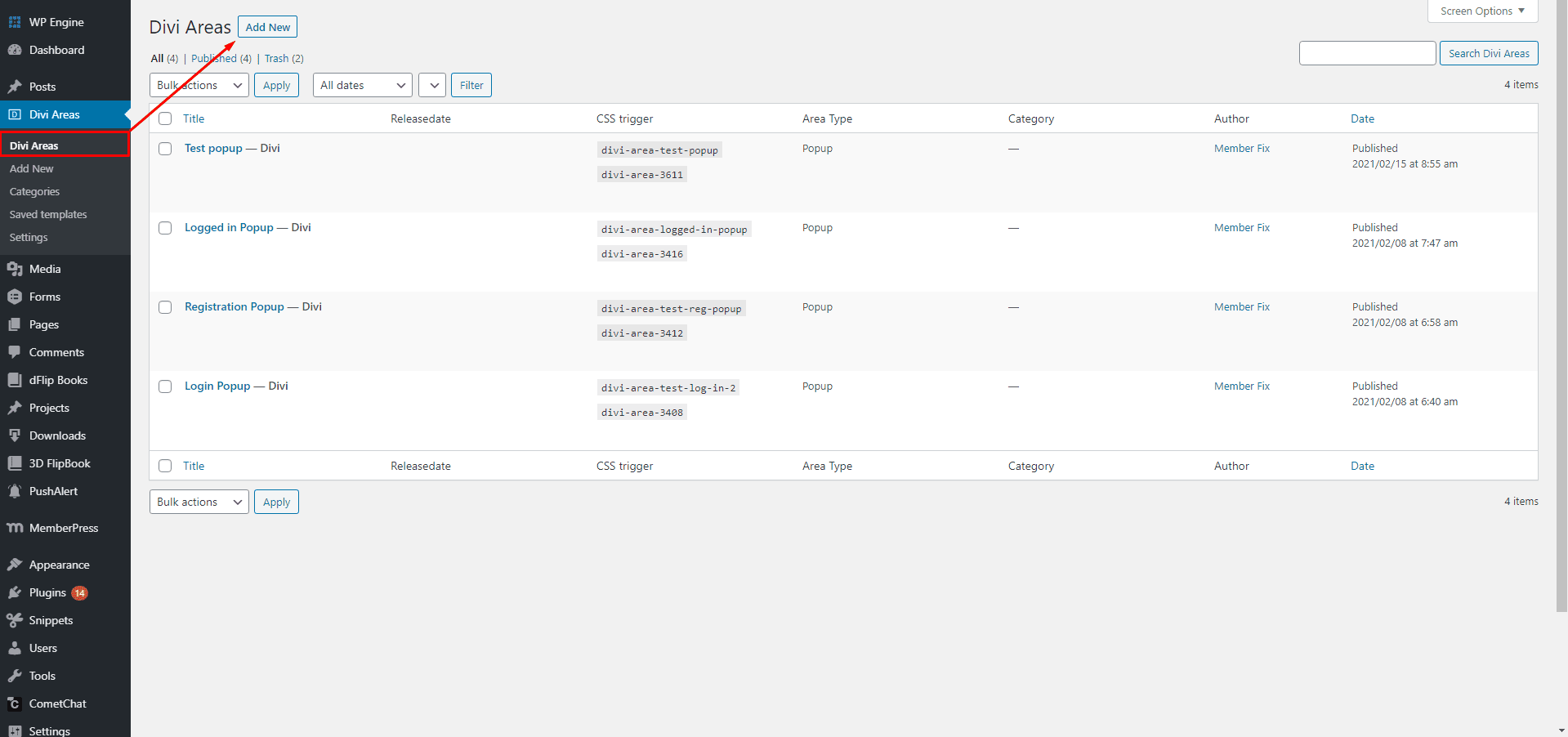Click the WP Engine sidebar icon

click(15, 22)
